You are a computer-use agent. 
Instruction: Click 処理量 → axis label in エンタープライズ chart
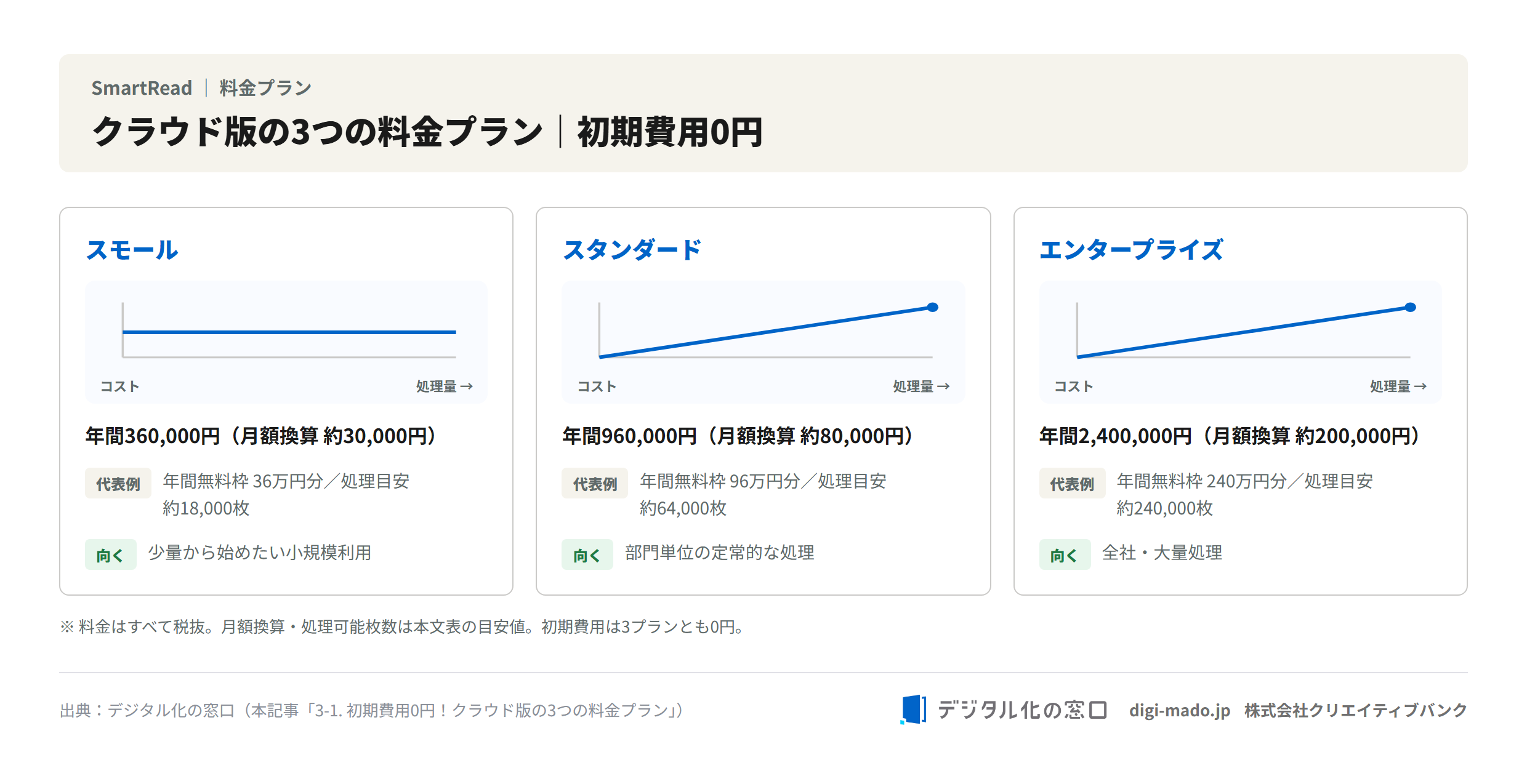1398,386
